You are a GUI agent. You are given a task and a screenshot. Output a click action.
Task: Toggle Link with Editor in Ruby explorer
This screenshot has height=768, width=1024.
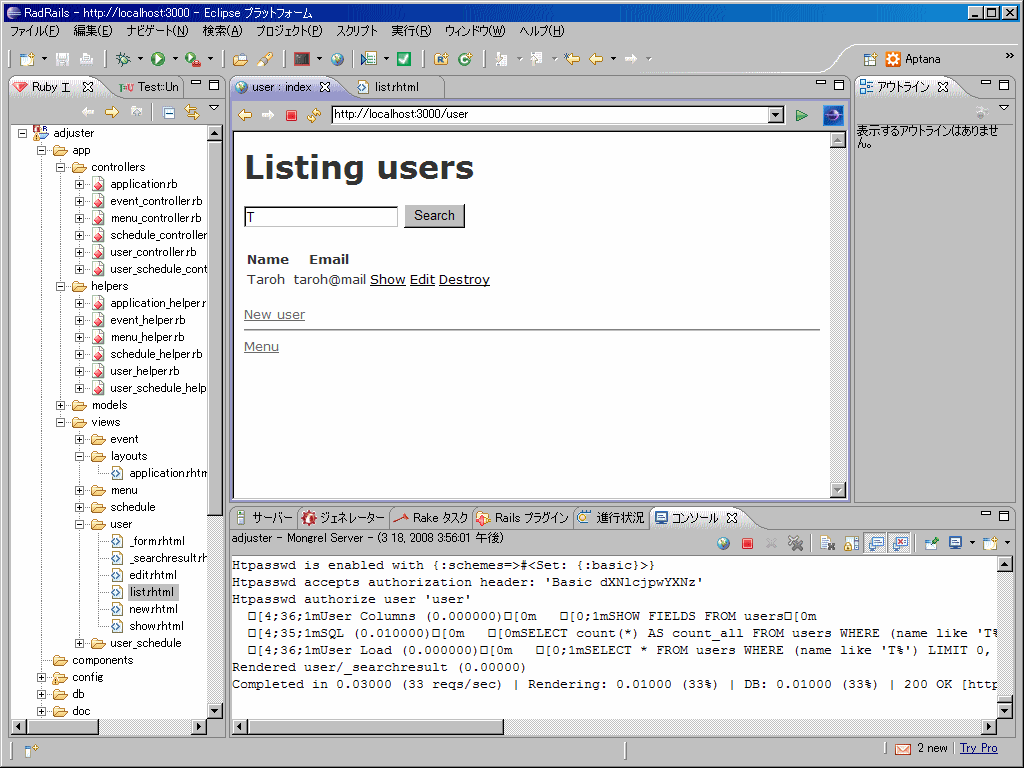192,112
